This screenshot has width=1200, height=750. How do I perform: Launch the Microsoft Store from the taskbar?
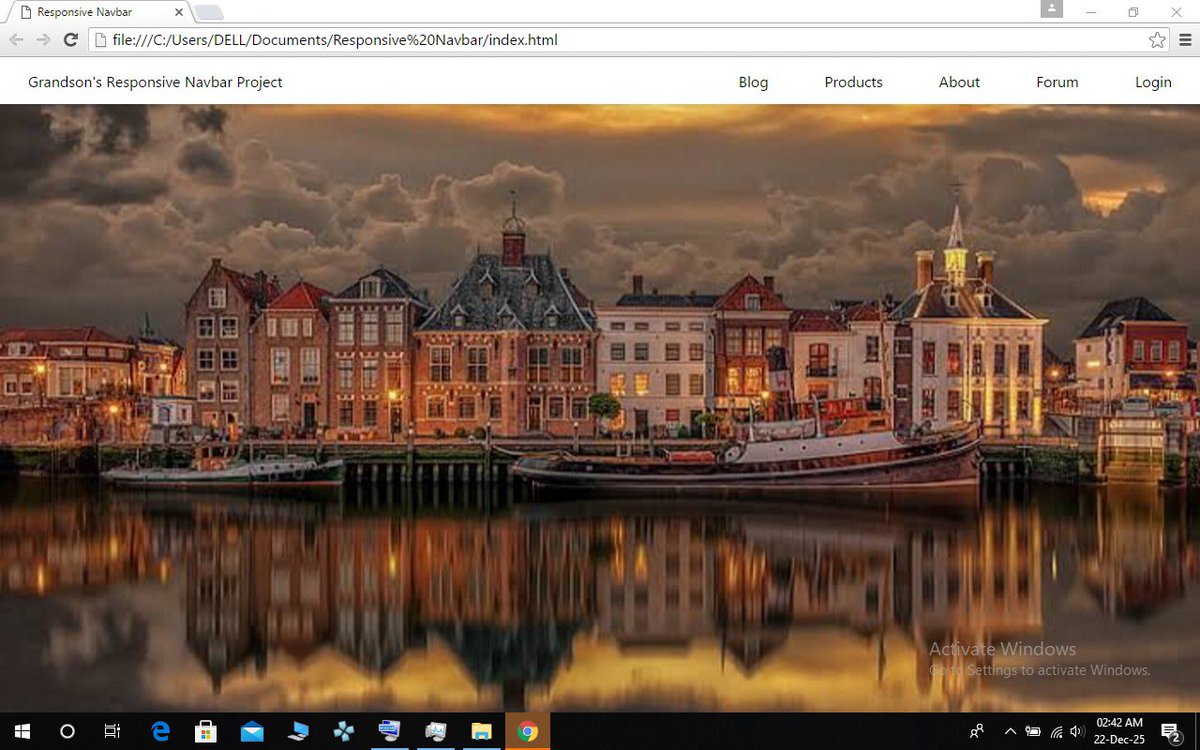(206, 731)
